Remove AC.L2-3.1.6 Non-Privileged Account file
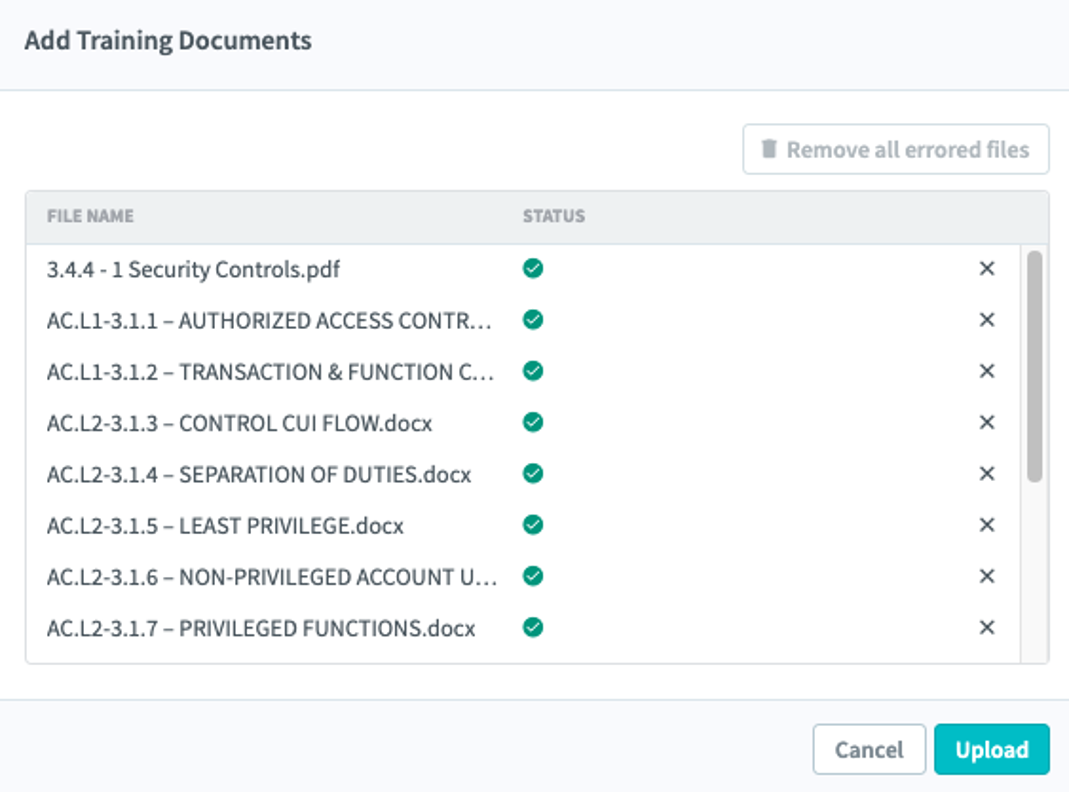1070x792 pixels. tap(987, 576)
